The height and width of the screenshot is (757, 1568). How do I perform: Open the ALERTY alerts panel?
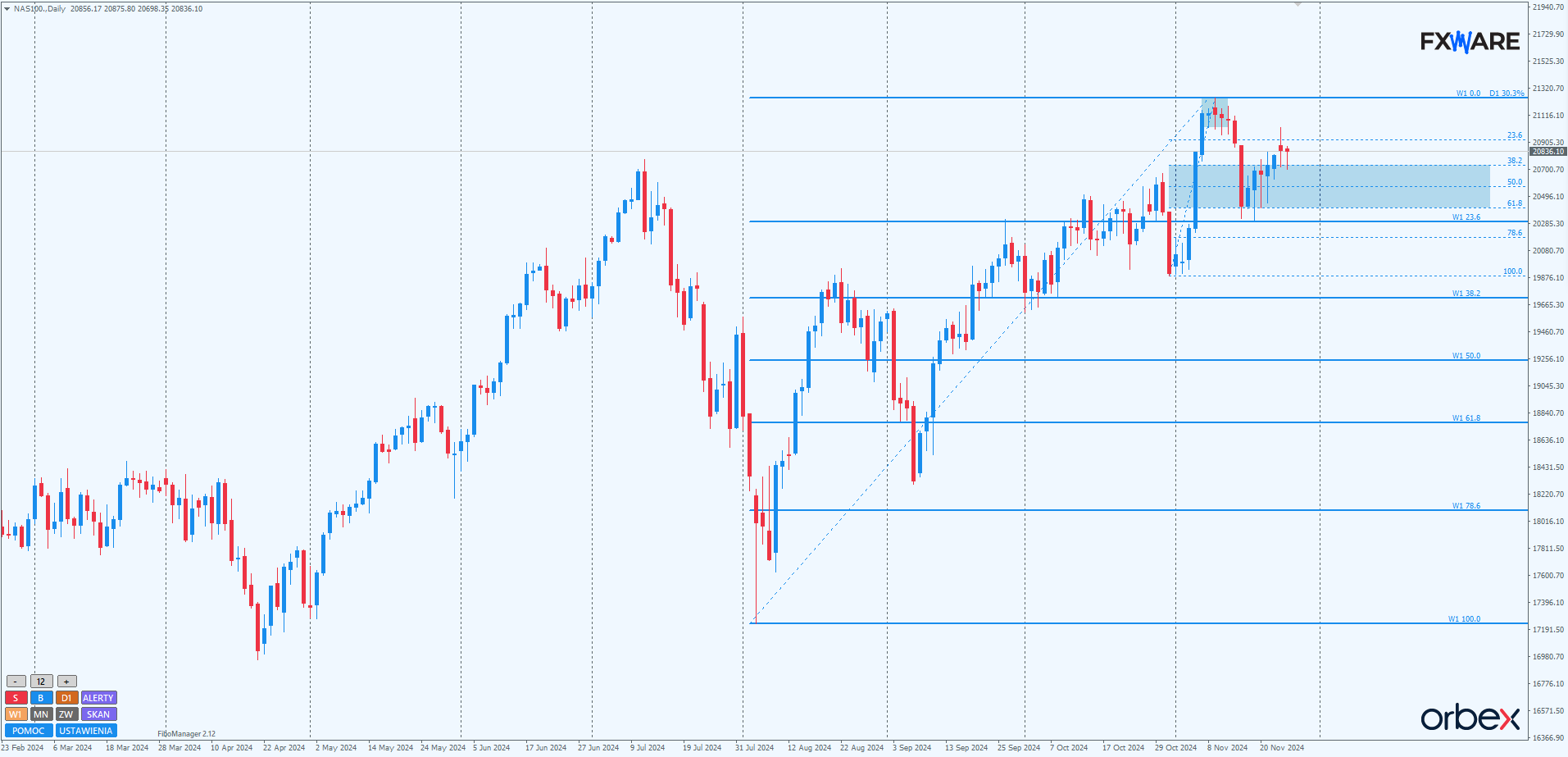coord(98,698)
